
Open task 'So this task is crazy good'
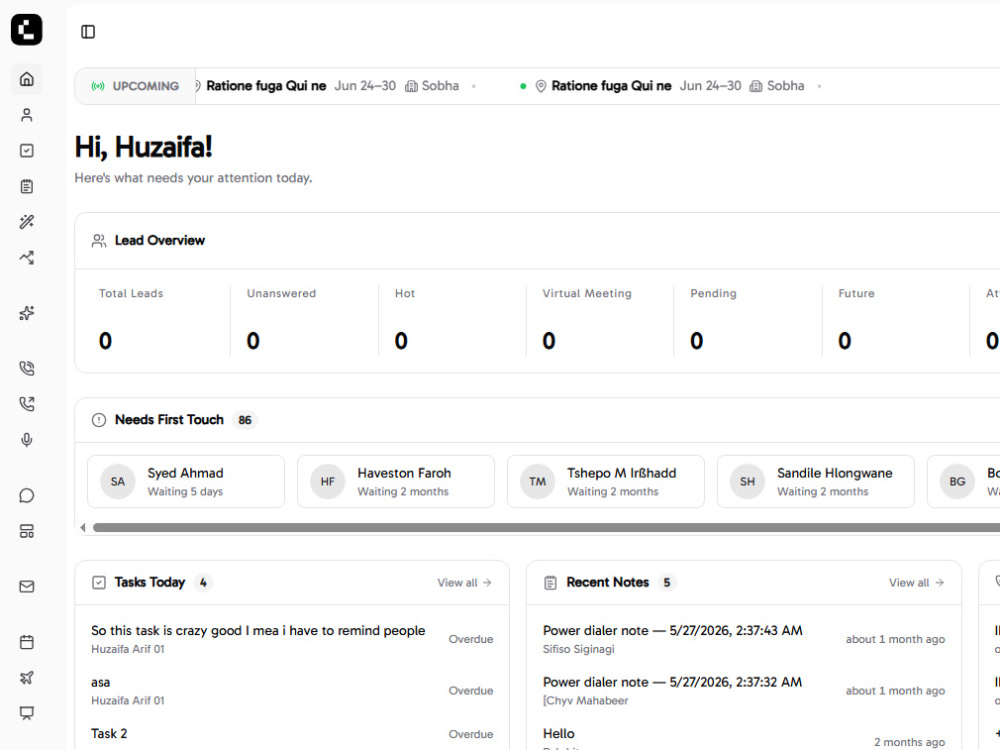pos(292,639)
